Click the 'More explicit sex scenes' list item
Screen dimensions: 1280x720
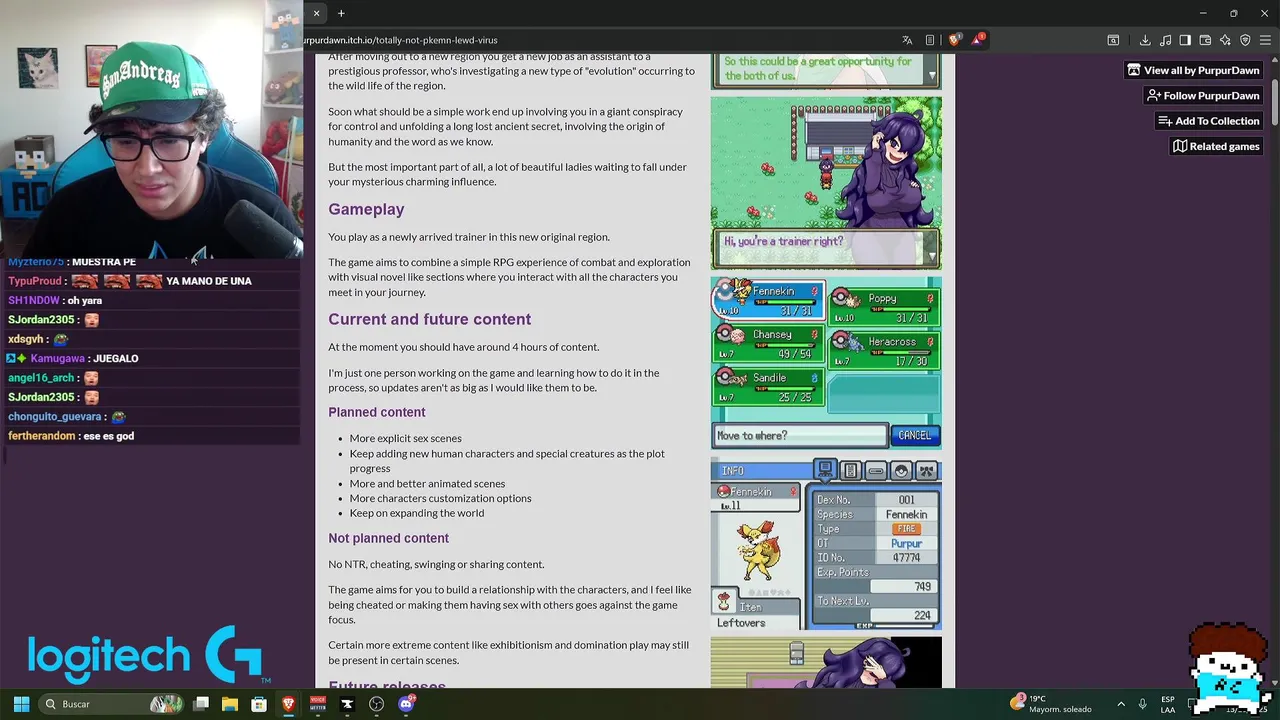click(405, 438)
